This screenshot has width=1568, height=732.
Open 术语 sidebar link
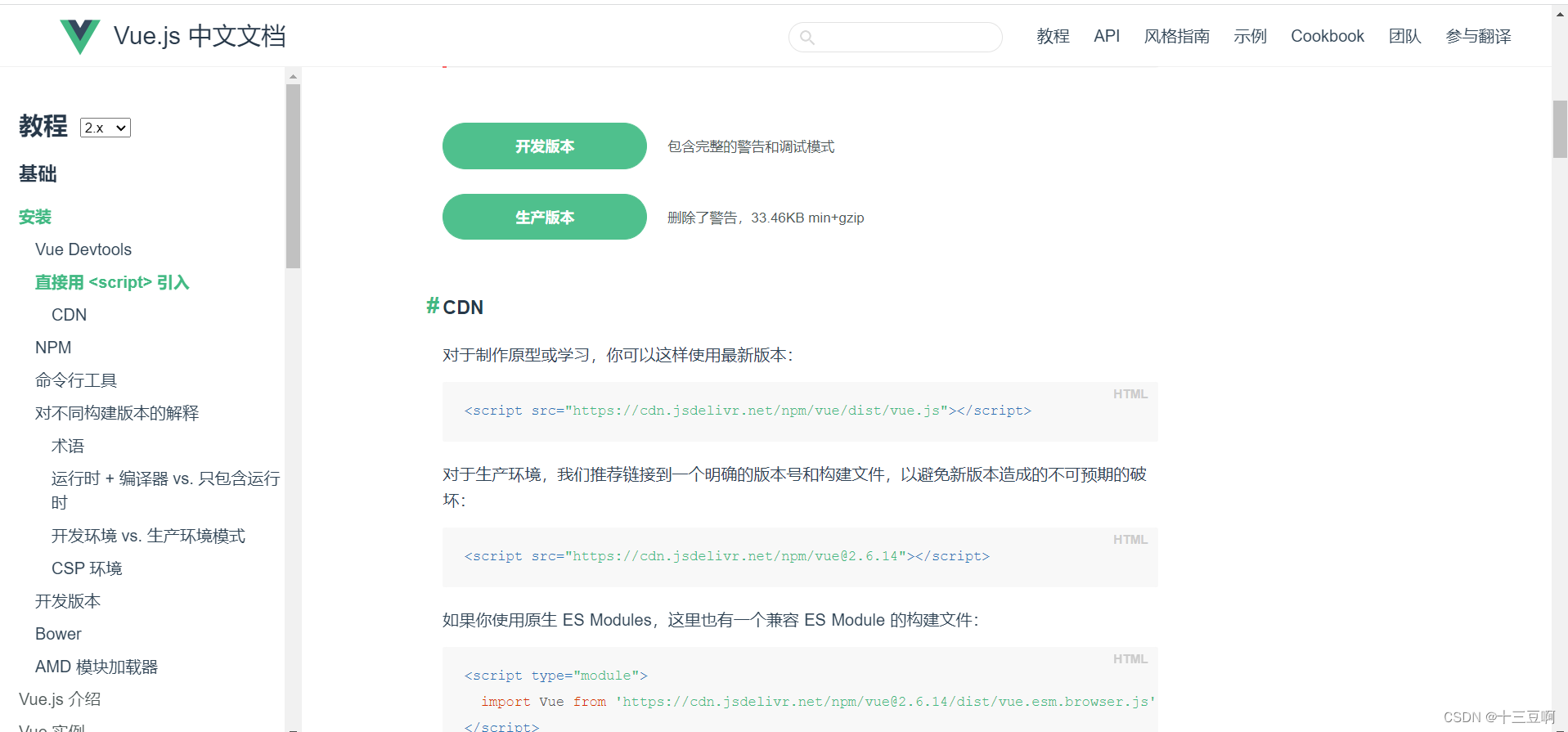pyautogui.click(x=68, y=446)
